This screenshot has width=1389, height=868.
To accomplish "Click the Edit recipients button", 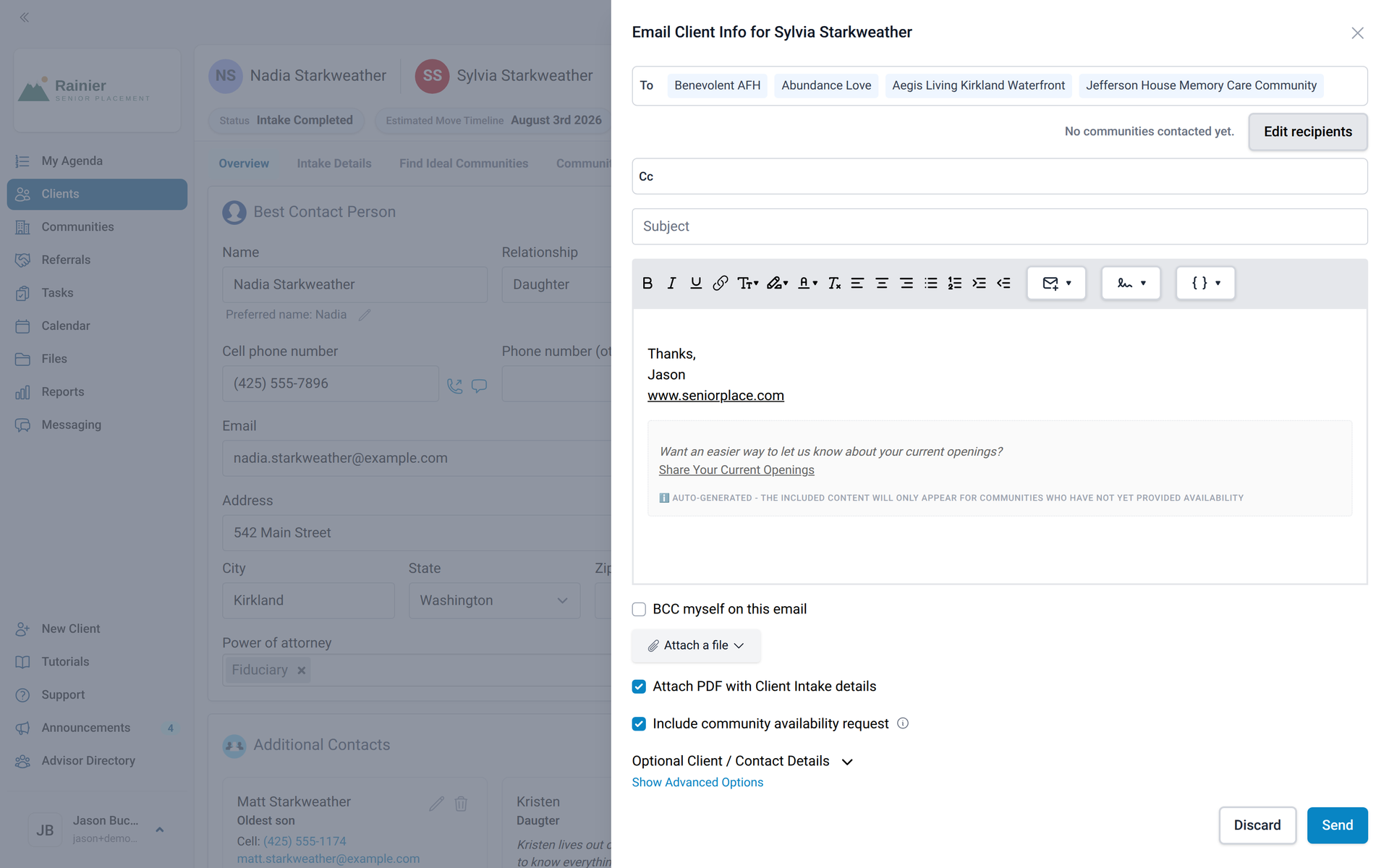I will tap(1308, 132).
